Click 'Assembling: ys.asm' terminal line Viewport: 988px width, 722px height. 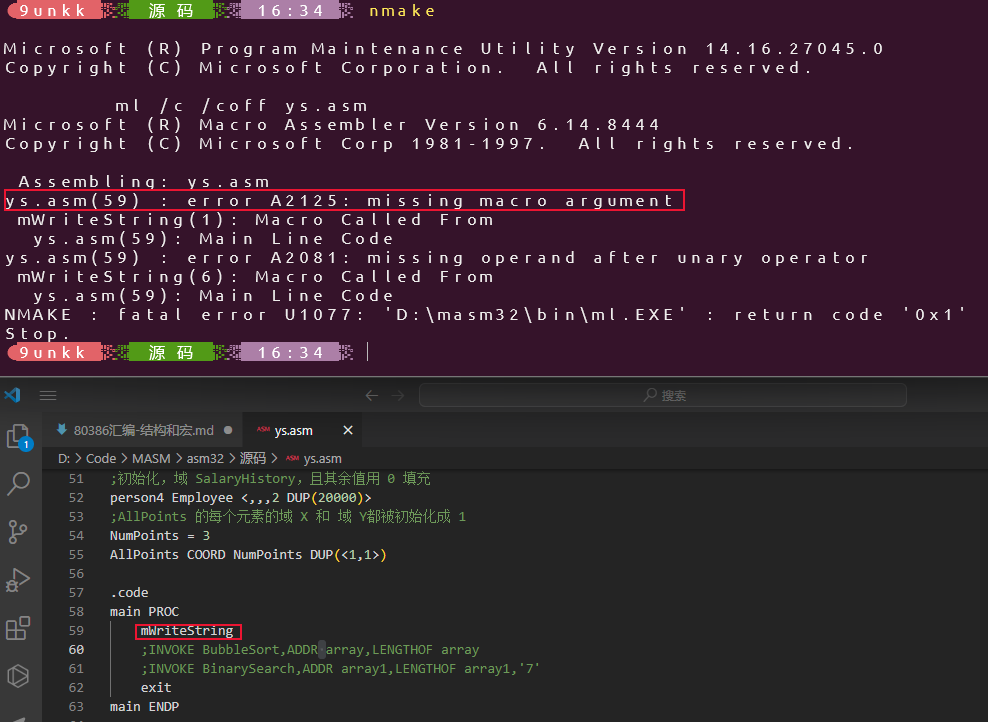pyautogui.click(x=144, y=181)
